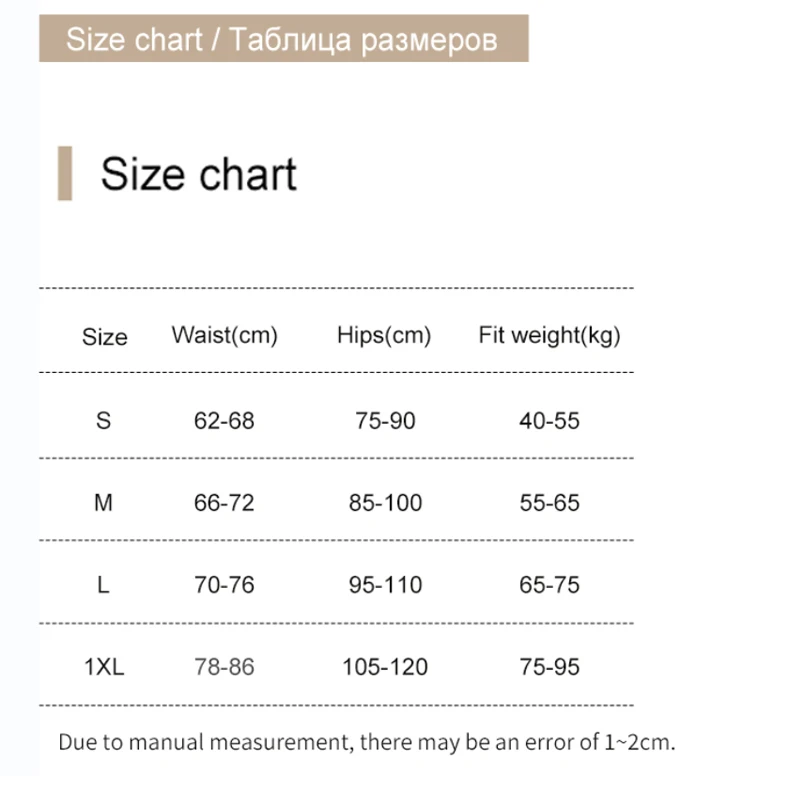
Task: Select the large Size chart heading
Action: (x=198, y=174)
